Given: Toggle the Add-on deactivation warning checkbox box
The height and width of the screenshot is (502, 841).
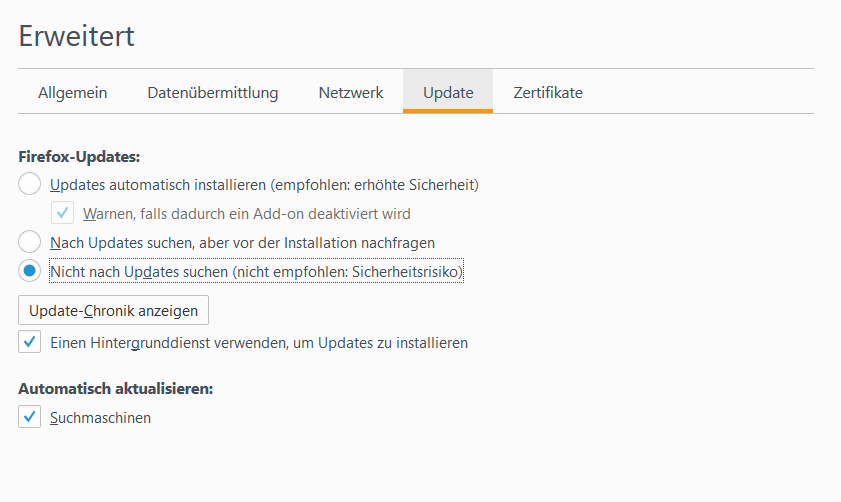Looking at the screenshot, I should point(62,213).
